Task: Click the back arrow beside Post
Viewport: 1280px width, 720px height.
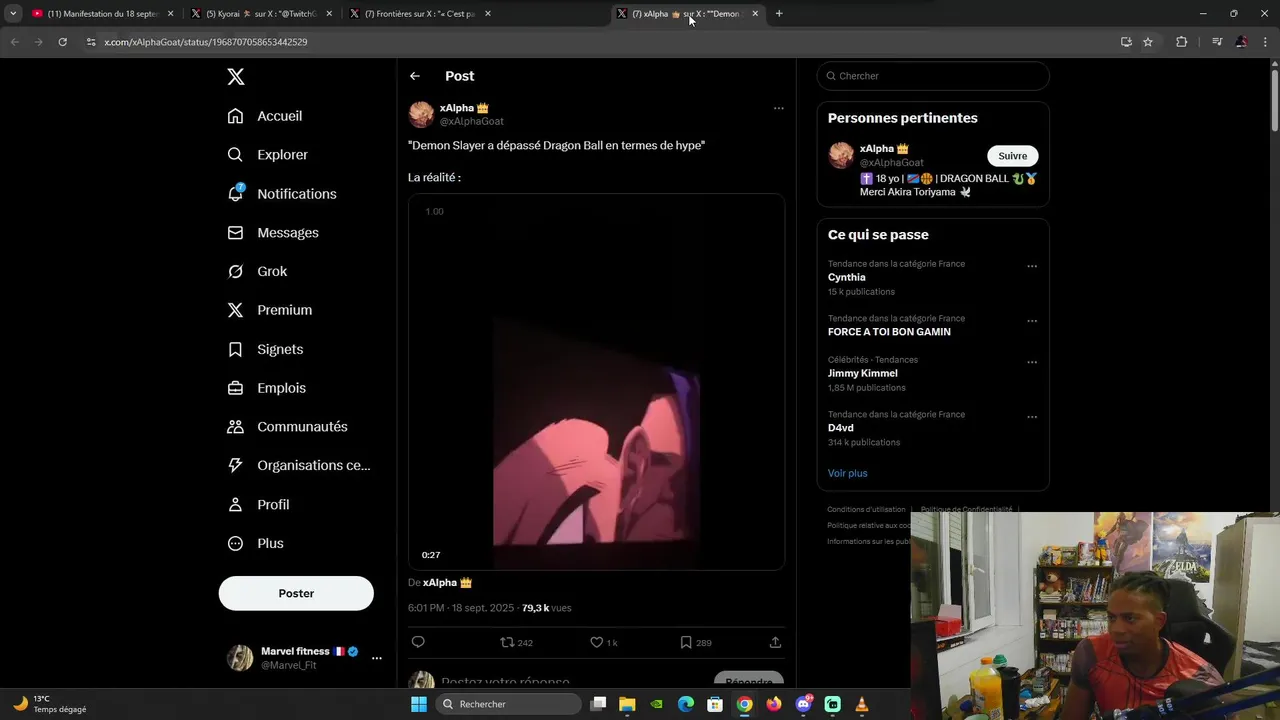Action: pyautogui.click(x=415, y=76)
